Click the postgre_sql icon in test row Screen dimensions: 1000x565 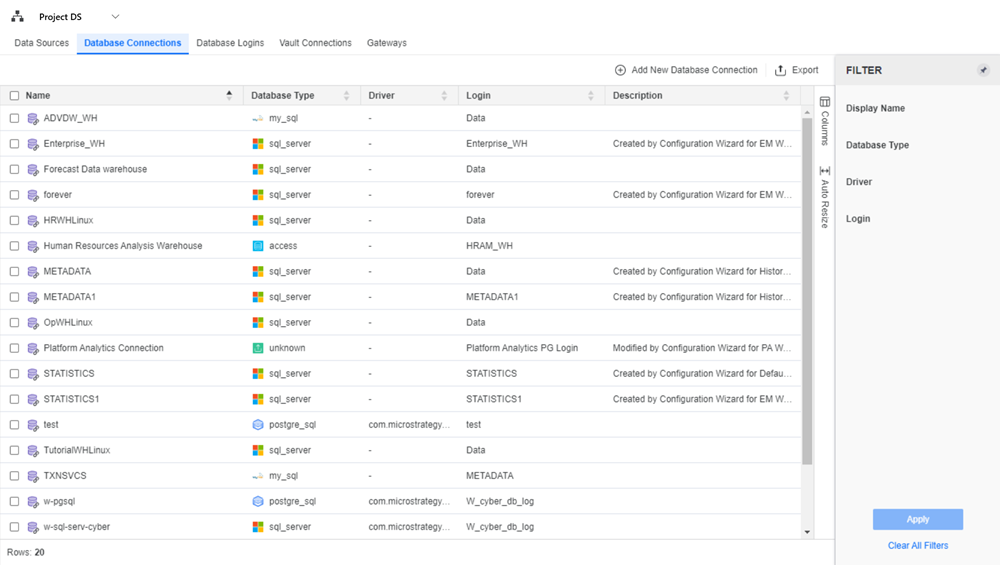[258, 425]
